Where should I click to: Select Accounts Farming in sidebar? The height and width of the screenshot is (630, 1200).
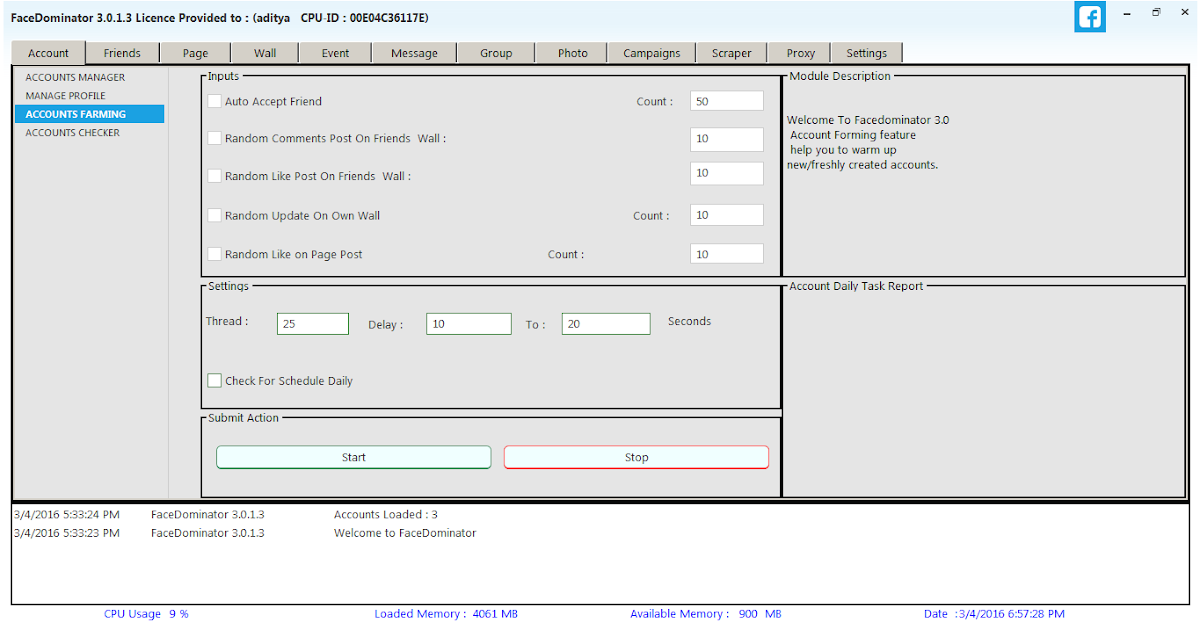coord(89,114)
